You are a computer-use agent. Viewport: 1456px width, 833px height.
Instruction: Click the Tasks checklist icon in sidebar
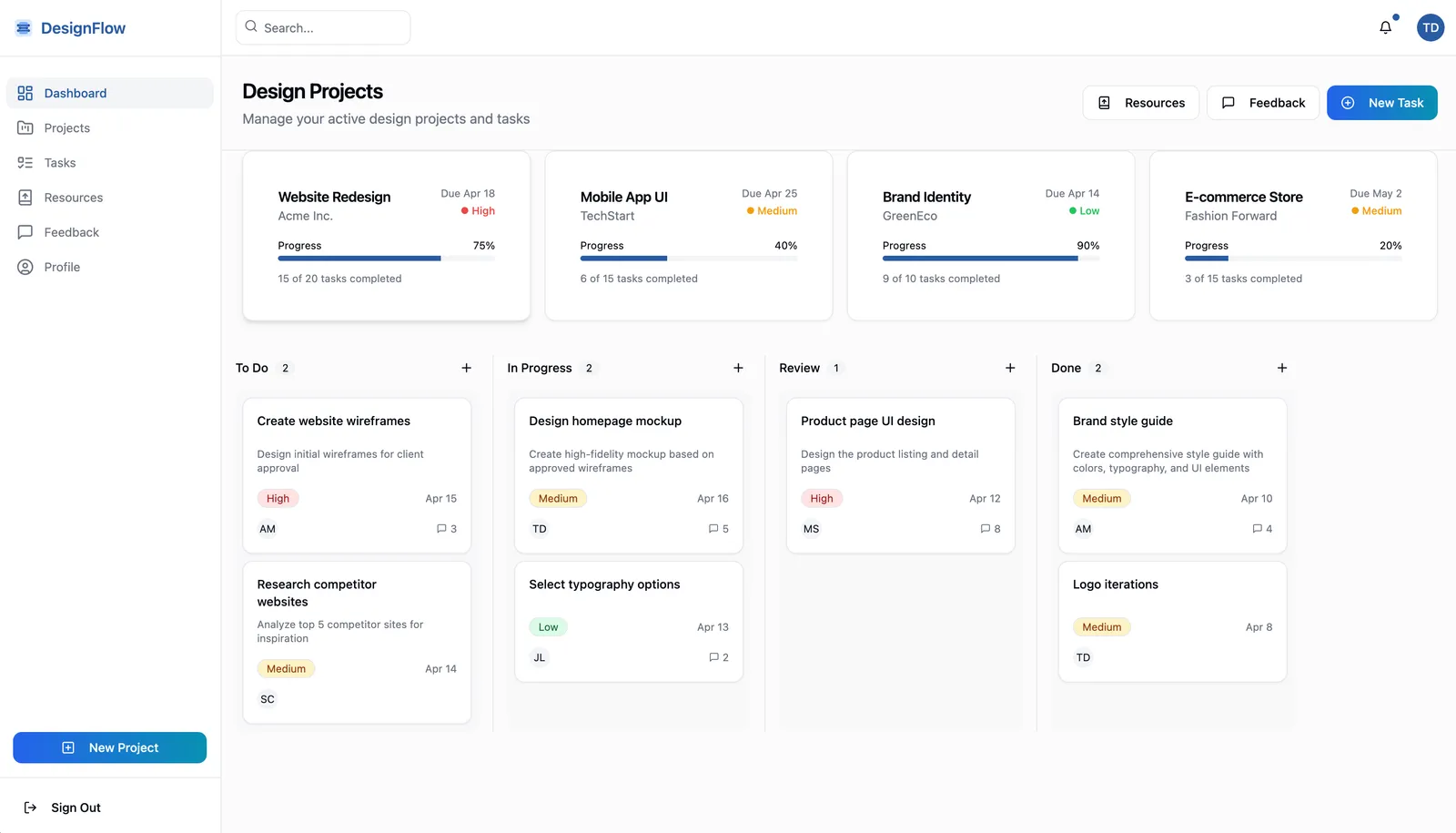25,163
